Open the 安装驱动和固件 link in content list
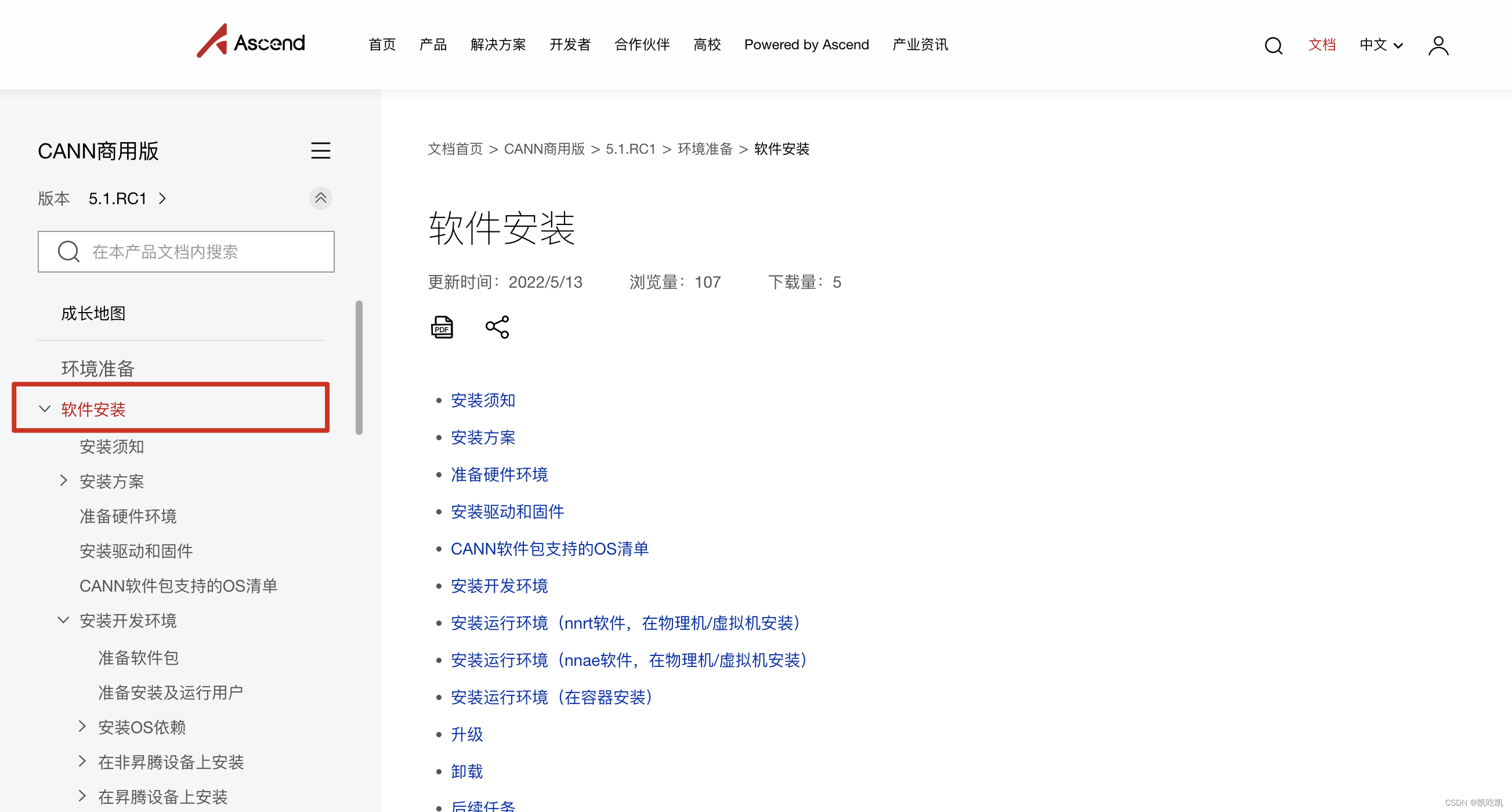 click(x=507, y=512)
